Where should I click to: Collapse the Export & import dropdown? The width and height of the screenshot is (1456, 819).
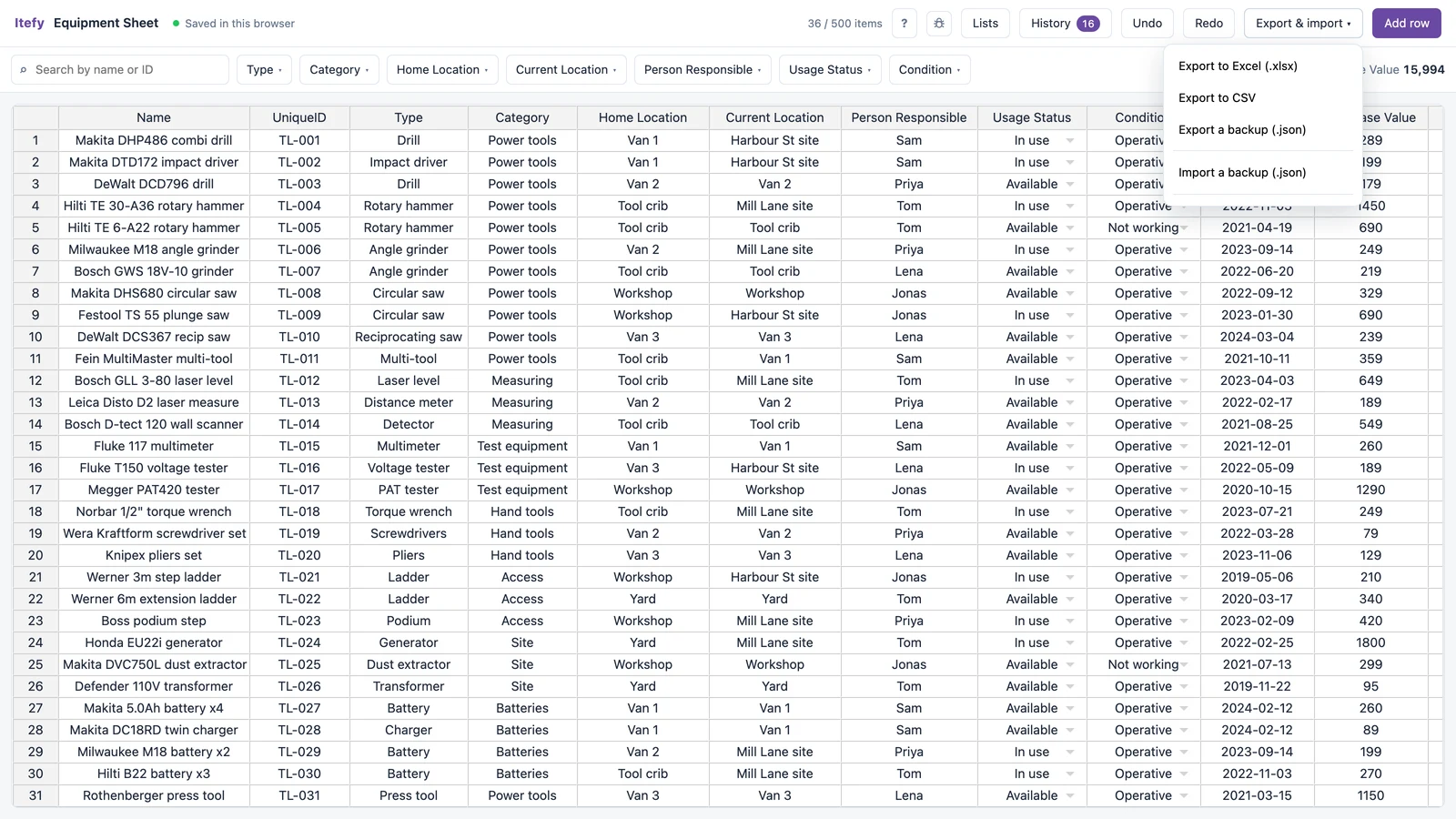(1303, 24)
